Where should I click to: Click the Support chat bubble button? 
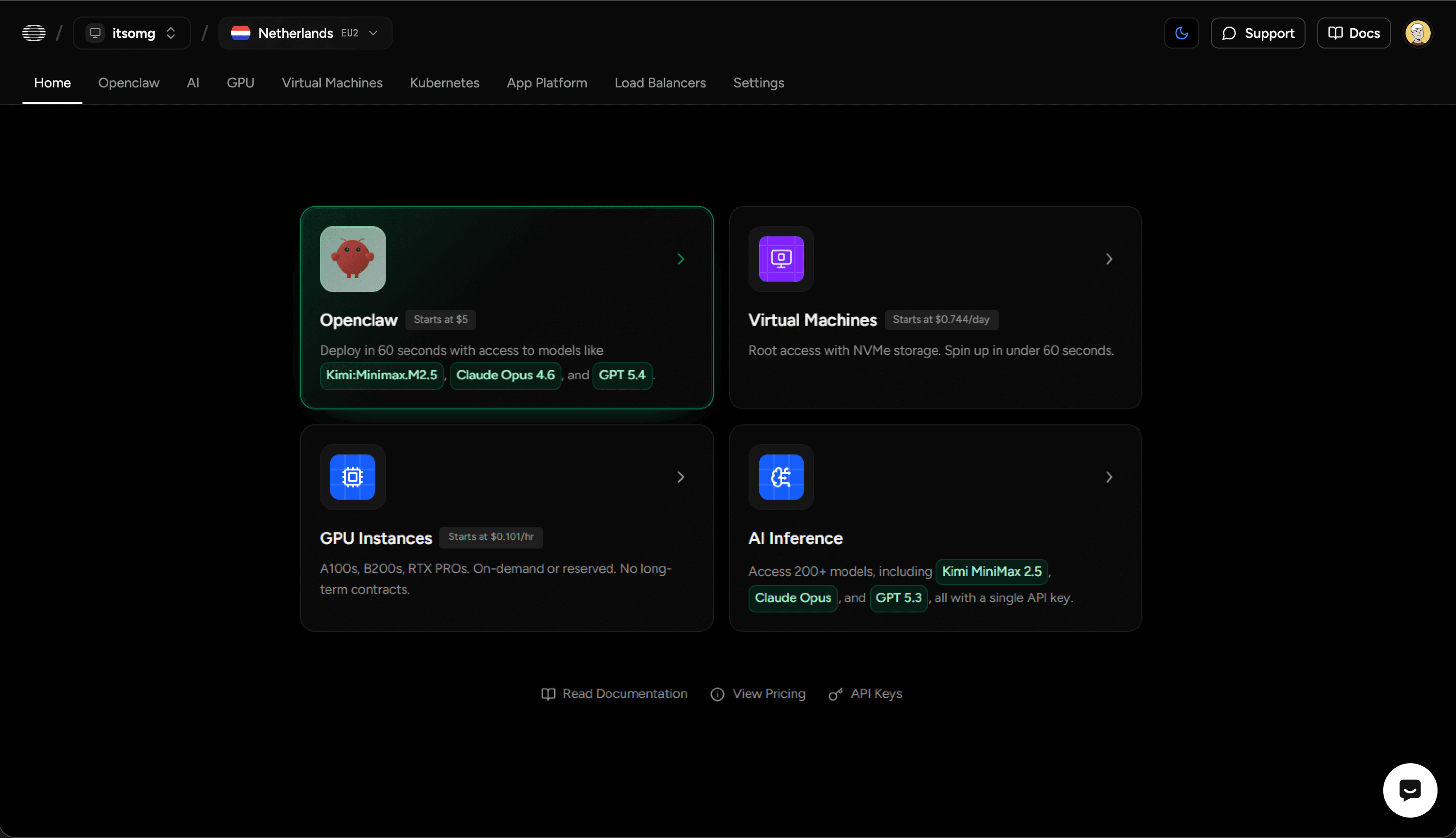point(1257,33)
